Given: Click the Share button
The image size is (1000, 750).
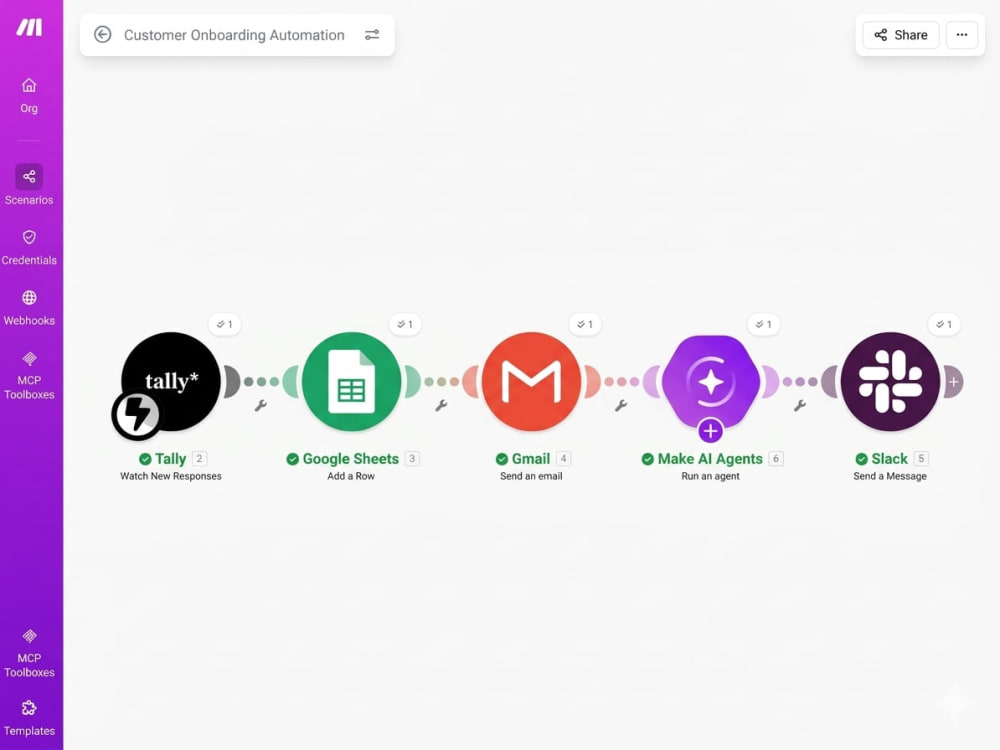Looking at the screenshot, I should coord(901,35).
